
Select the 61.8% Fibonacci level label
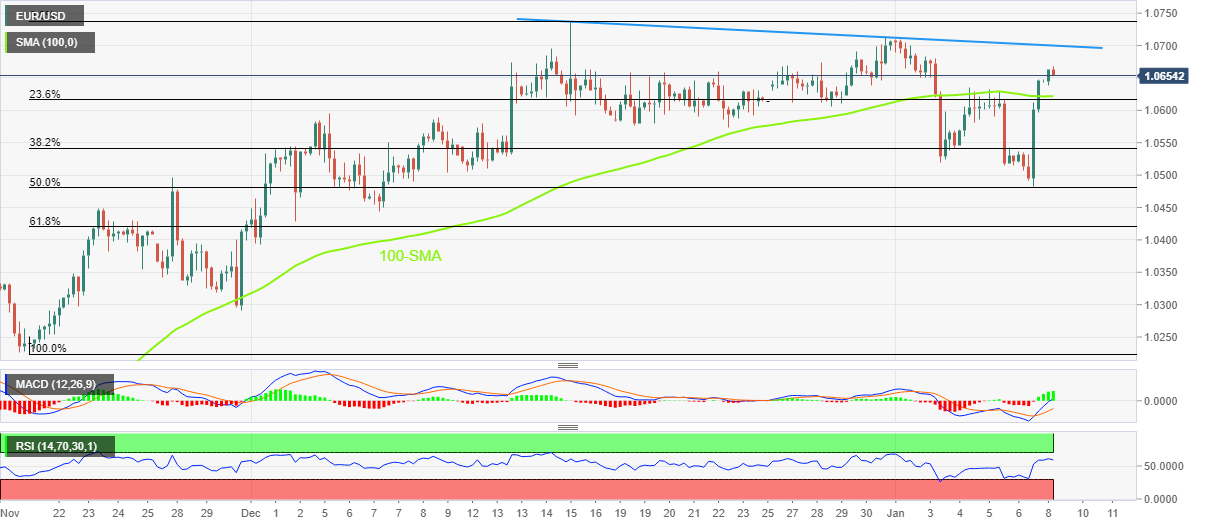(45, 221)
